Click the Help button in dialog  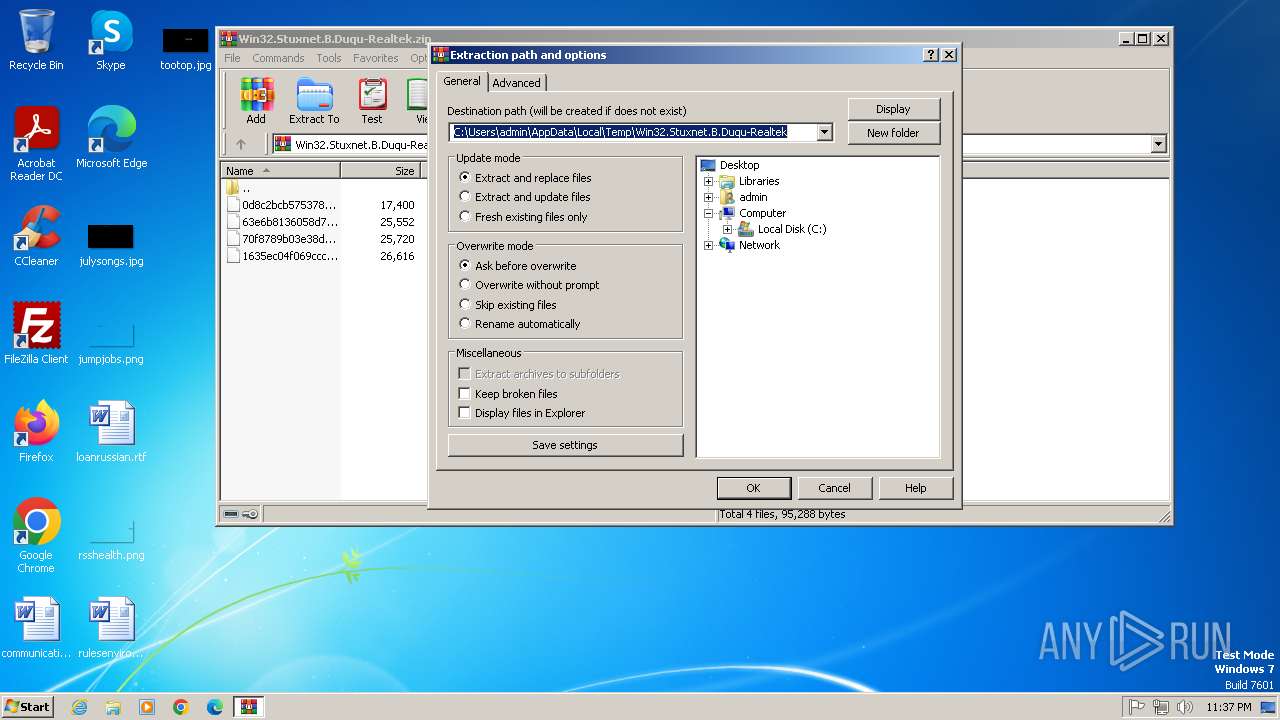pyautogui.click(x=915, y=488)
